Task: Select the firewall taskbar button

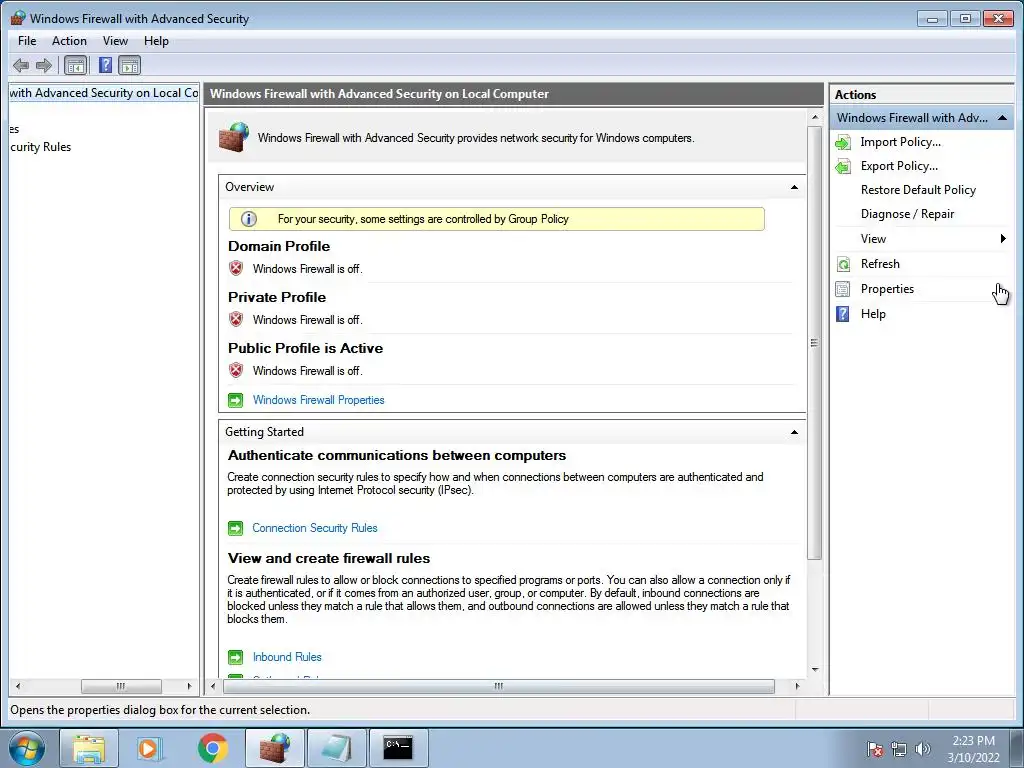Action: (274, 748)
